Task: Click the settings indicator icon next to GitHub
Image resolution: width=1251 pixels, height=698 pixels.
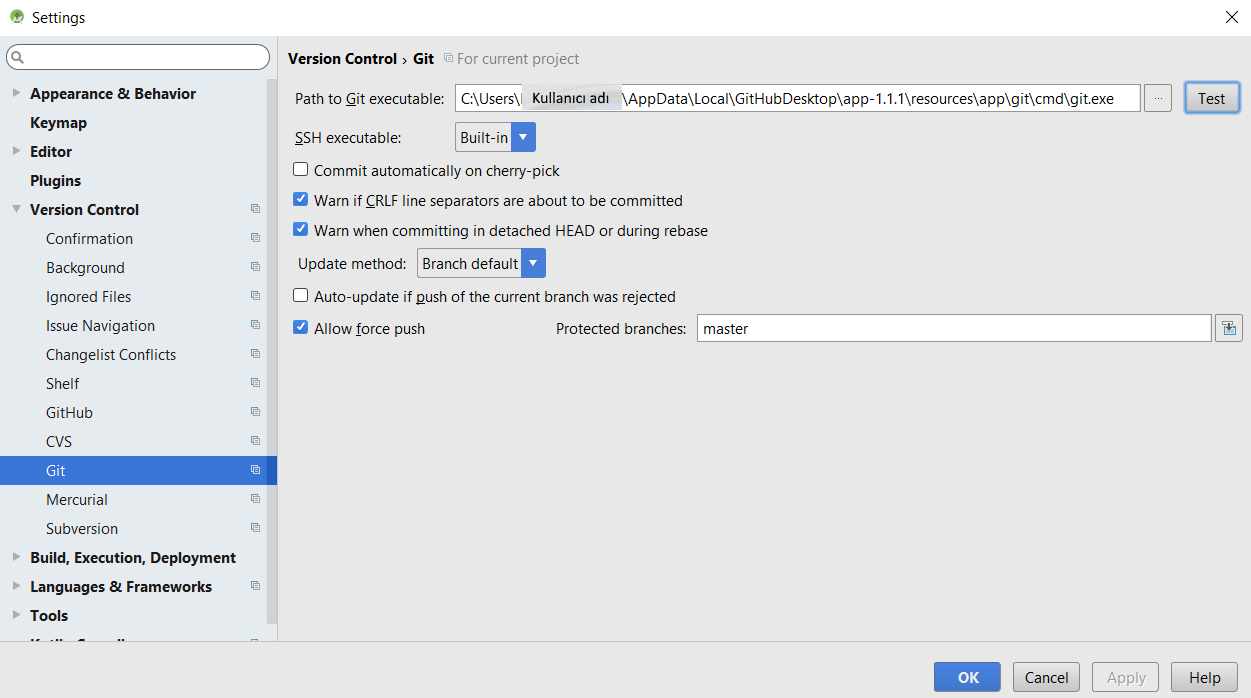Action: (x=256, y=412)
